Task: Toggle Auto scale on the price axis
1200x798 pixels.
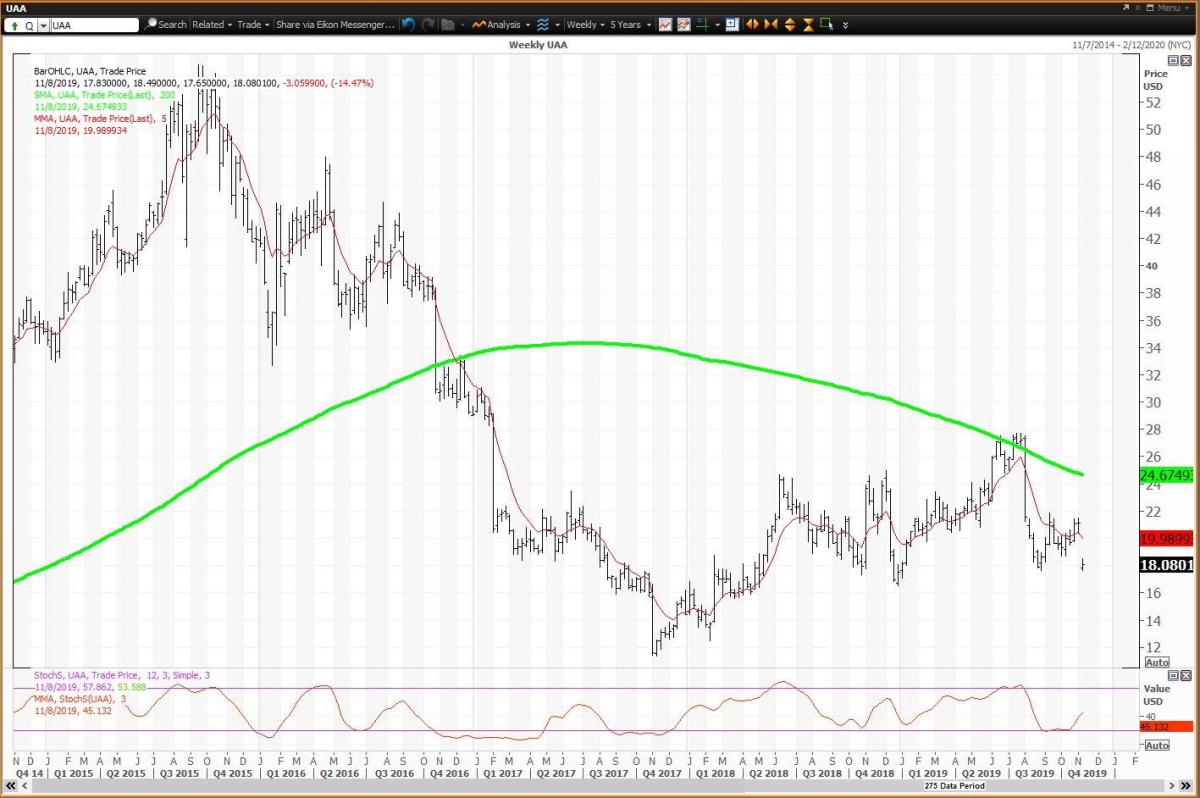Action: pyautogui.click(x=1156, y=662)
